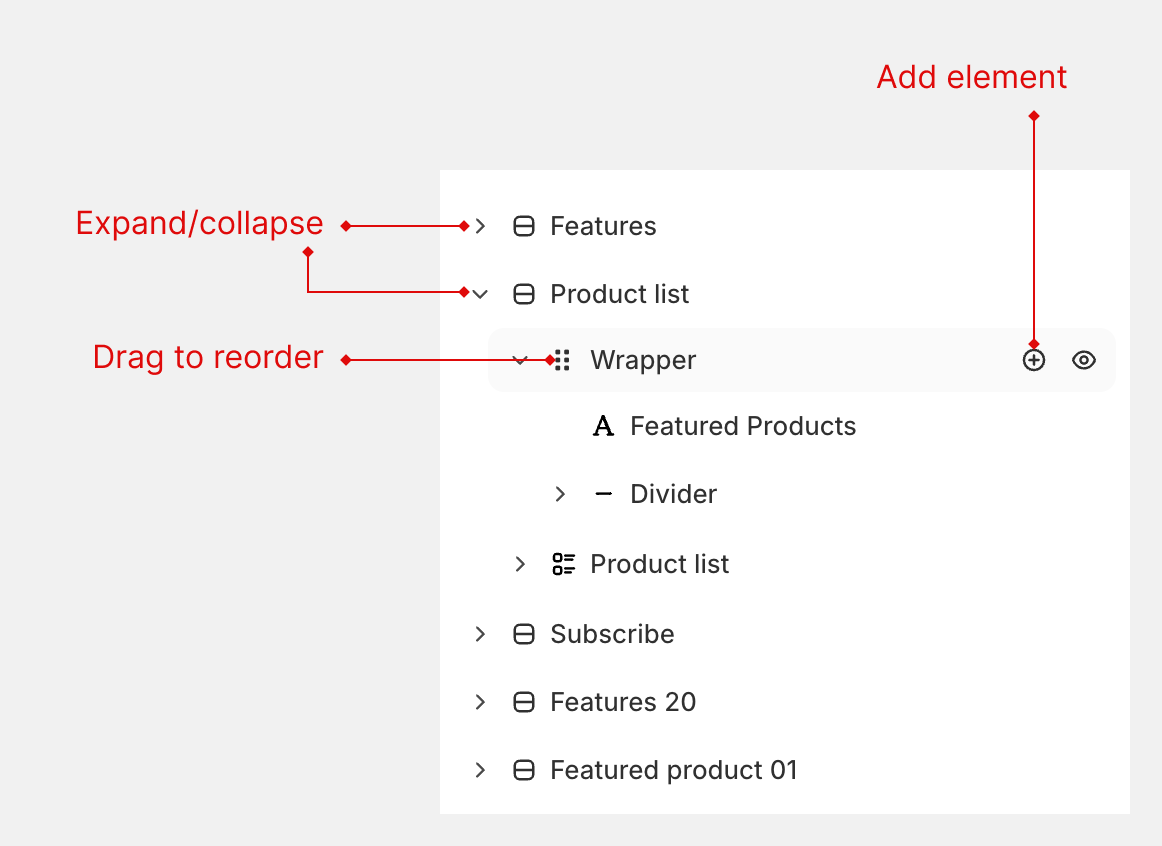Select the Featured Products text item
This screenshot has height=846, width=1162.
(743, 427)
